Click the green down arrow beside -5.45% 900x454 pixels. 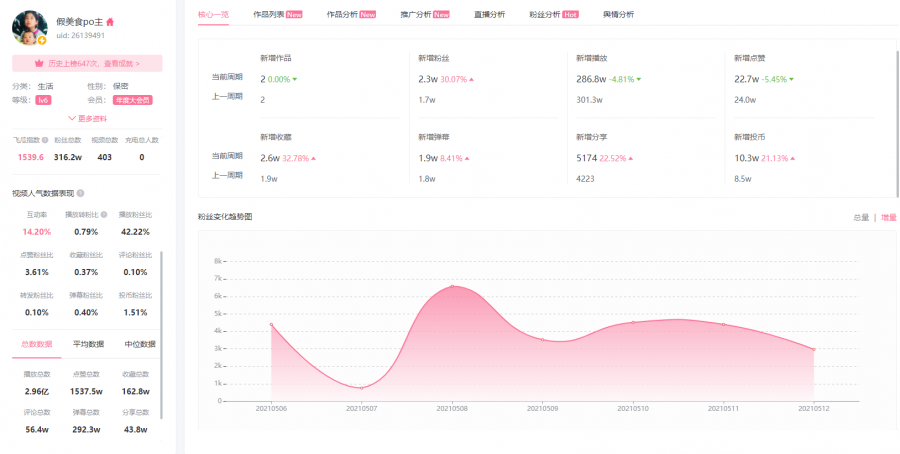click(x=792, y=80)
